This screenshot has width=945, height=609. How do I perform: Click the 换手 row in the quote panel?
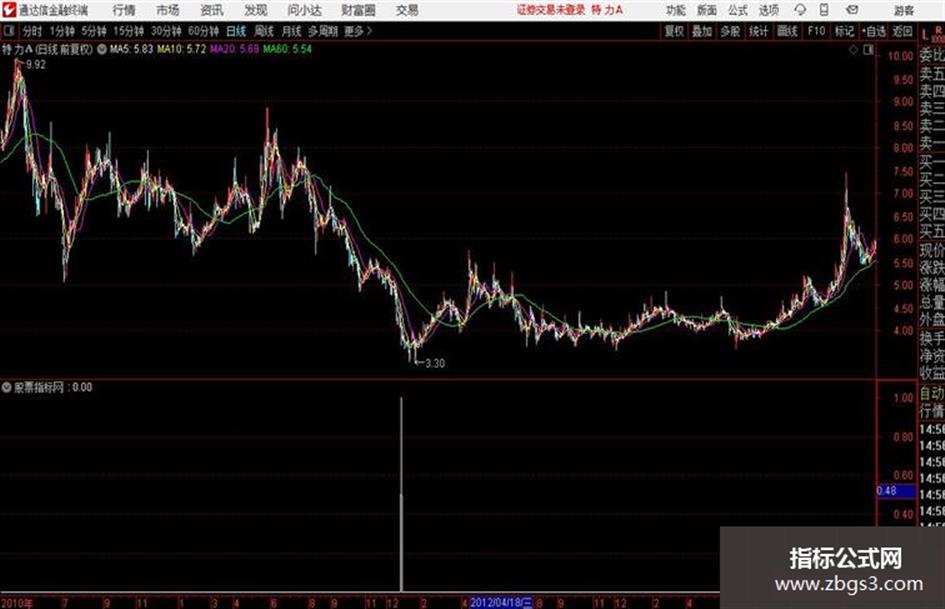[x=932, y=338]
